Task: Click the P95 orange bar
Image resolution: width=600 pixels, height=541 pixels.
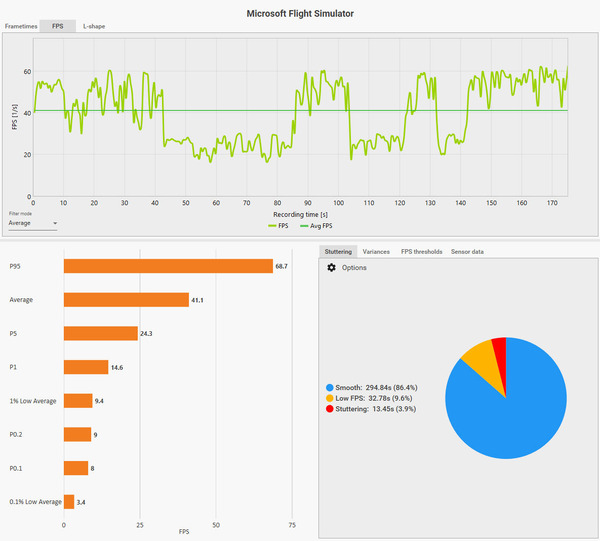Action: click(168, 266)
